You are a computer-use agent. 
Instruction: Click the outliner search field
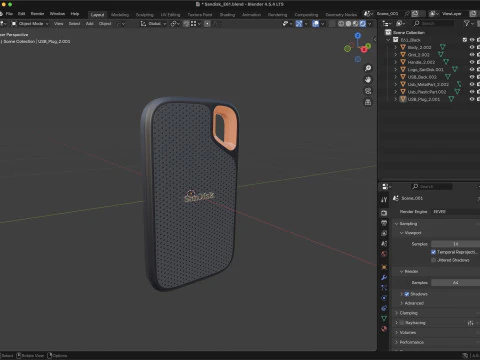pyautogui.click(x=433, y=23)
